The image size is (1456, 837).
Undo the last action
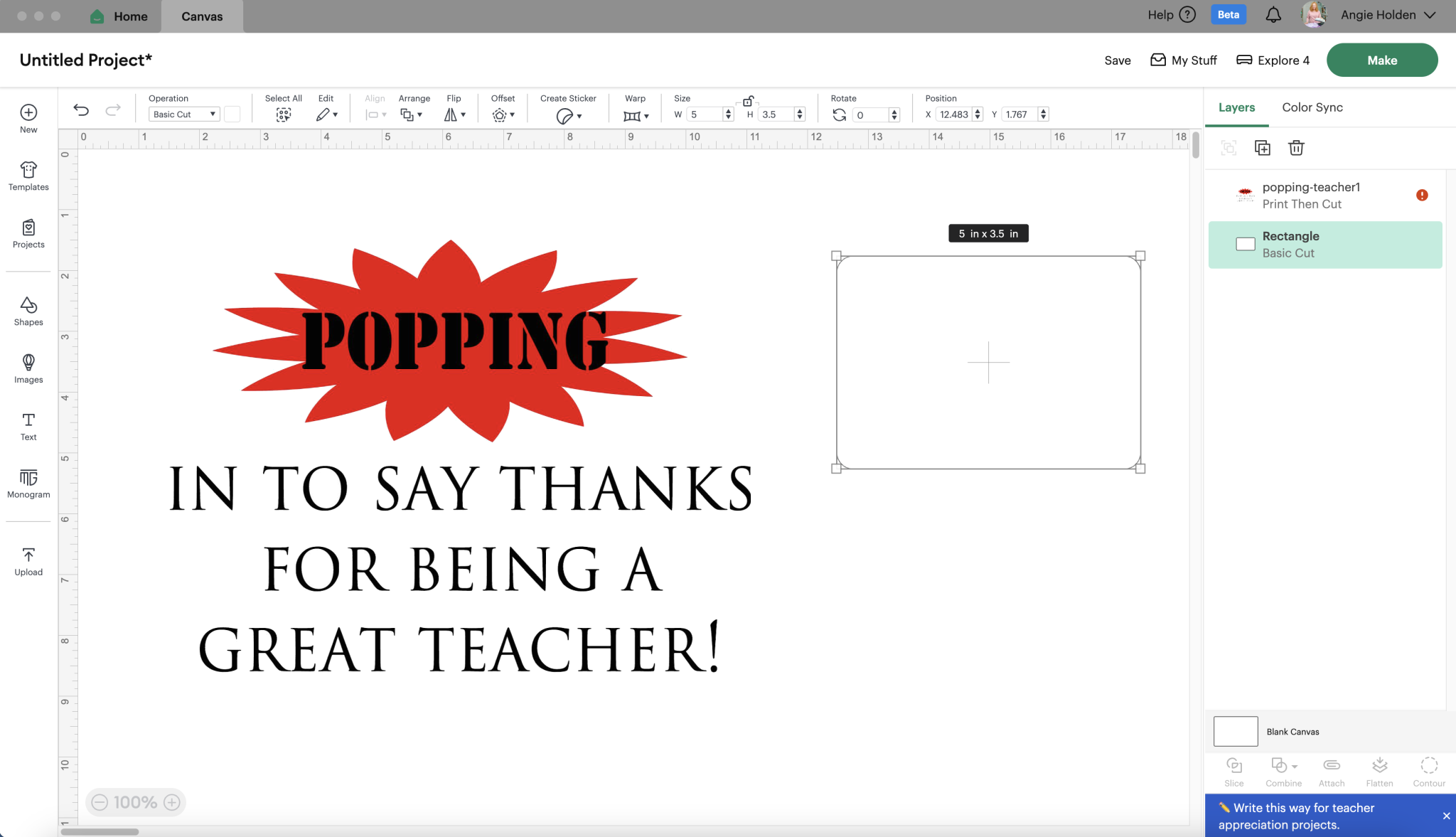pyautogui.click(x=81, y=110)
